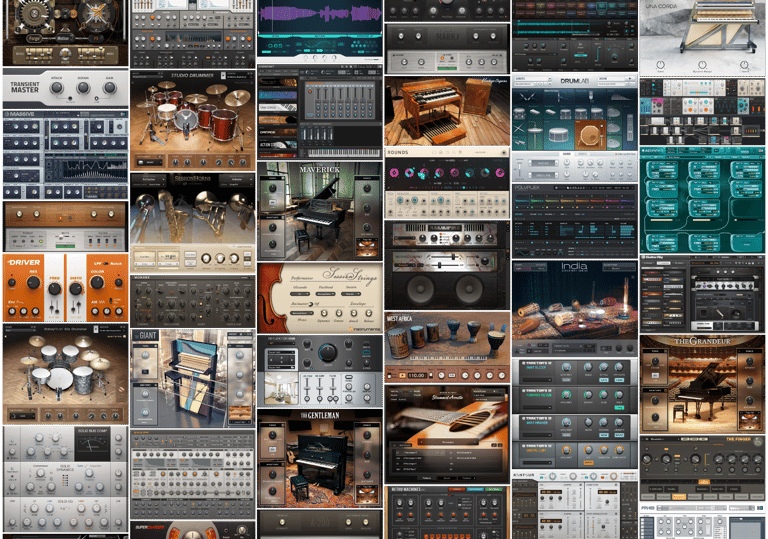Open the Supercharger compressor thumbnail

[x=192, y=530]
